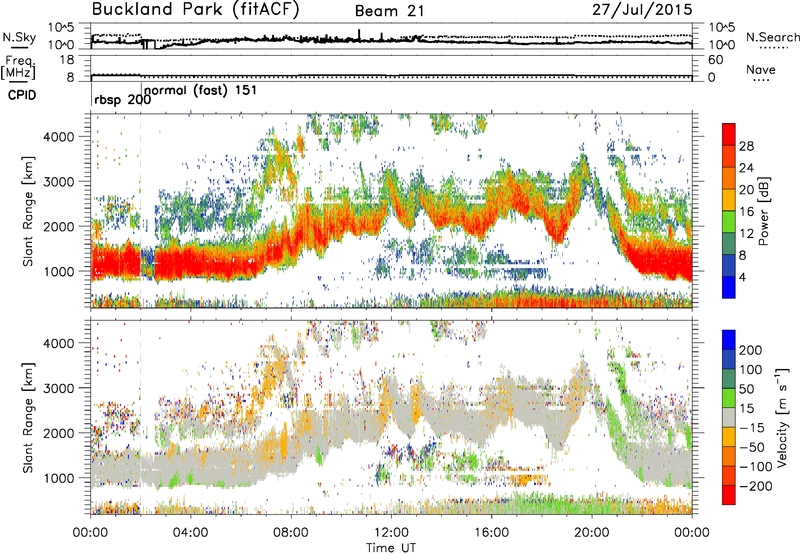Click the "20" label on Power colorbar
The image size is (800, 554).
tap(746, 190)
